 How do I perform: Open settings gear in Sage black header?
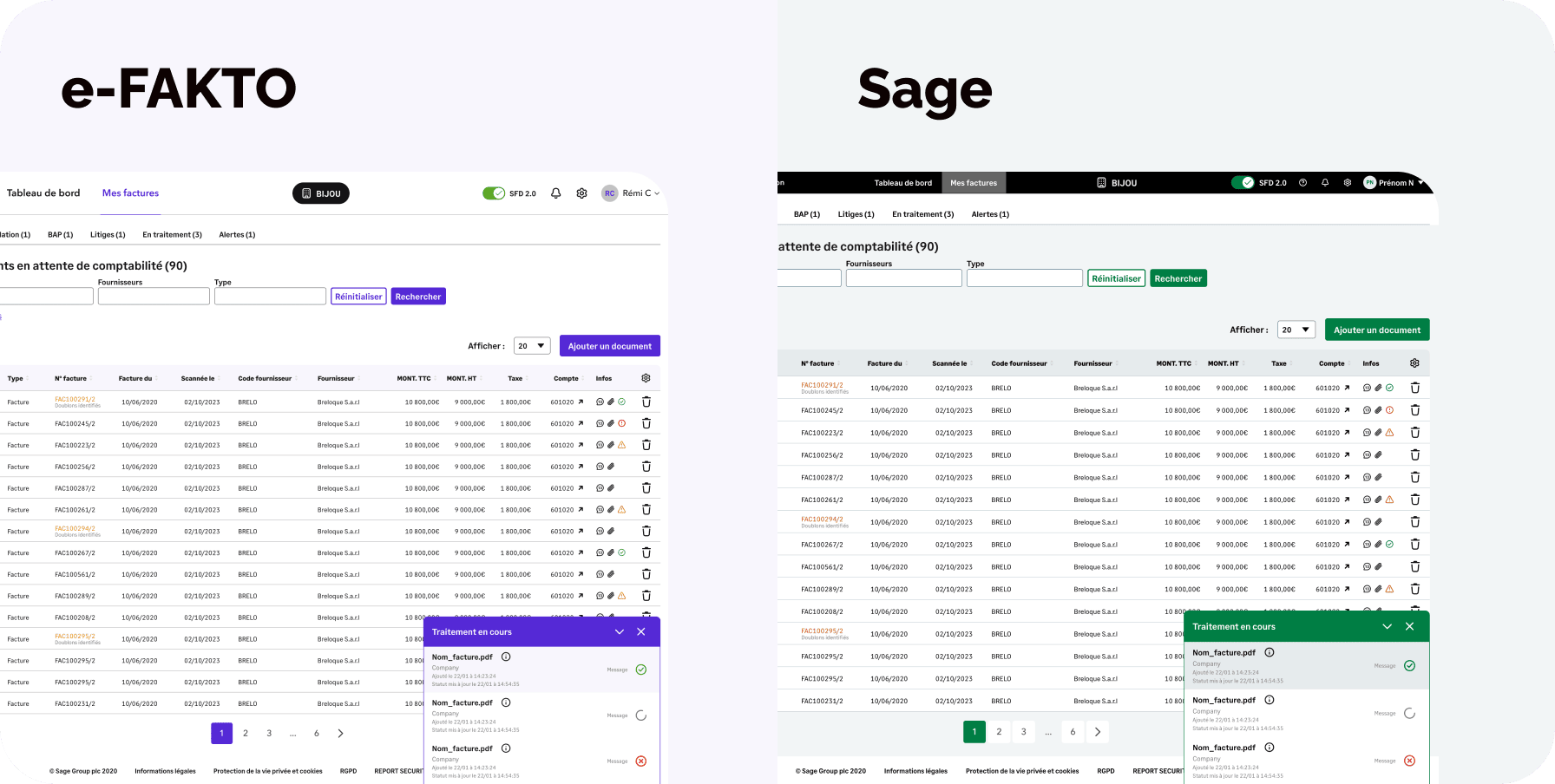1348,183
